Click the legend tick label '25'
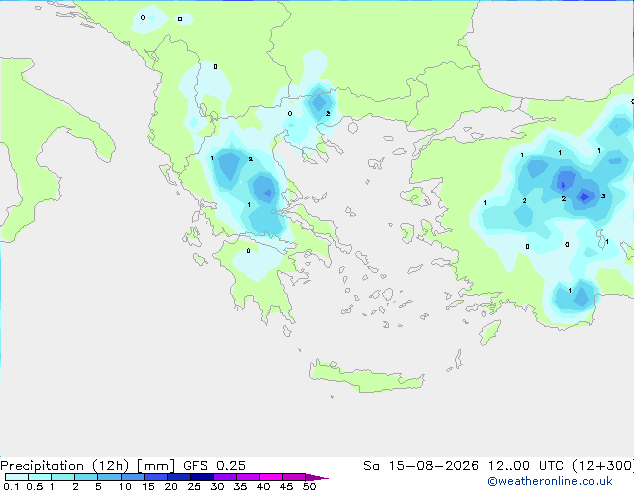 click(194, 486)
